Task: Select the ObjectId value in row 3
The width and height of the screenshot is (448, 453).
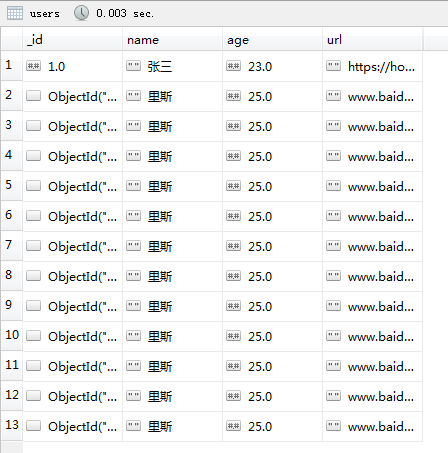Action: [x=82, y=127]
